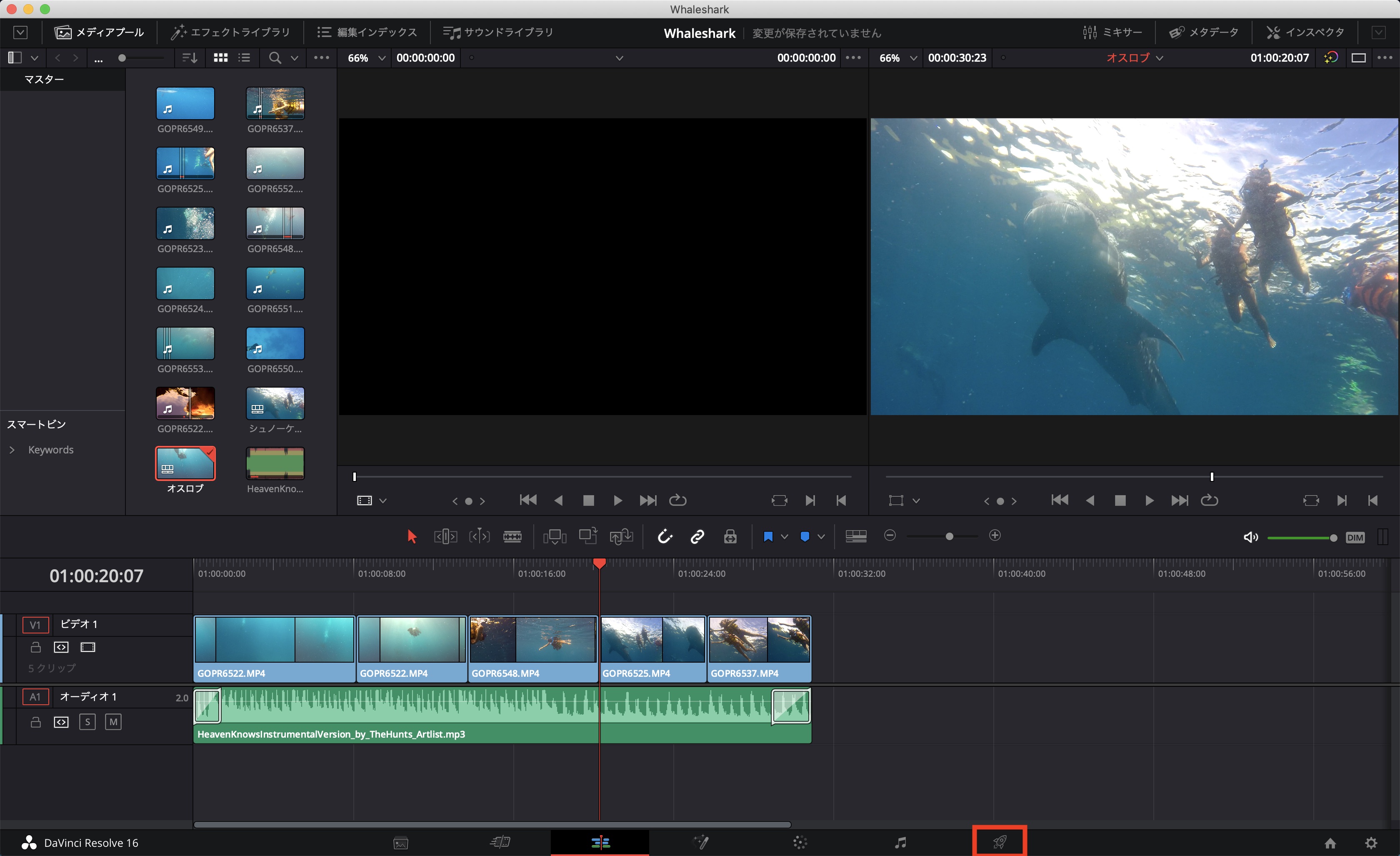Mute the Audio 1 track
Viewport: 1400px width, 856px height.
coord(113,722)
